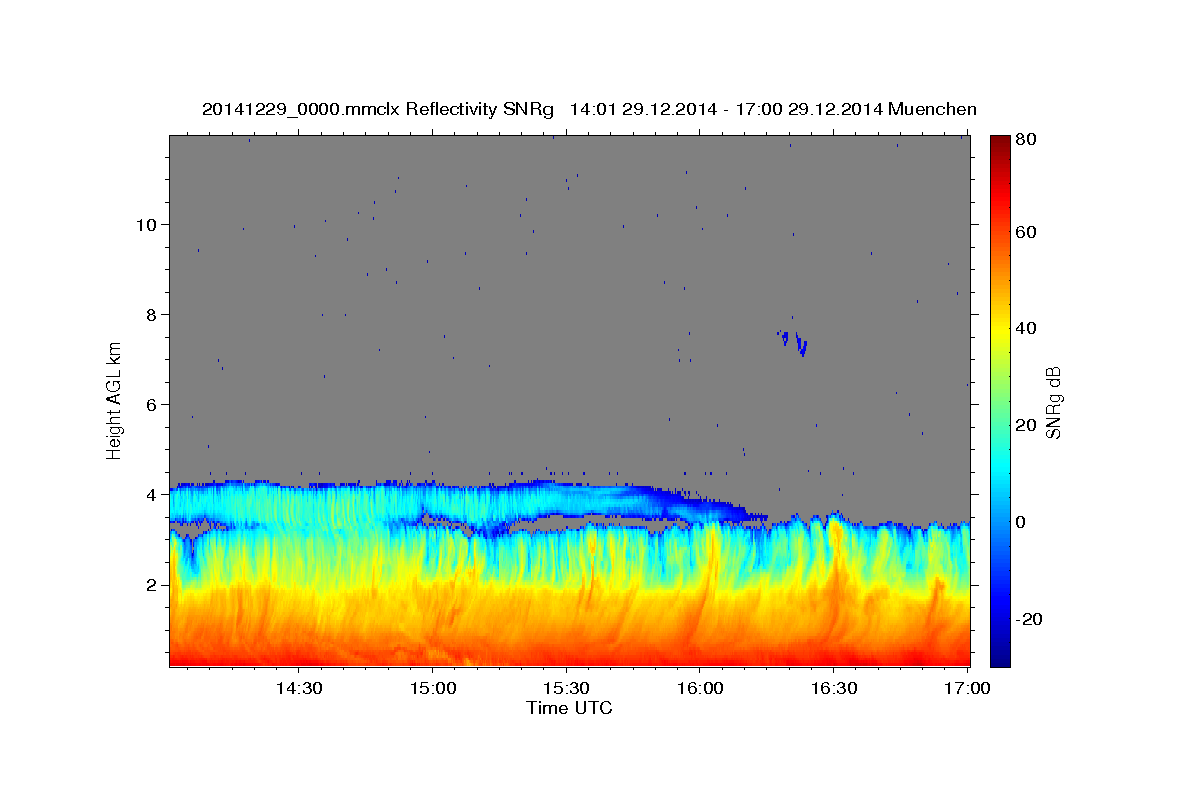Click the colorbar value 80
The image size is (1200, 800).
(1027, 140)
